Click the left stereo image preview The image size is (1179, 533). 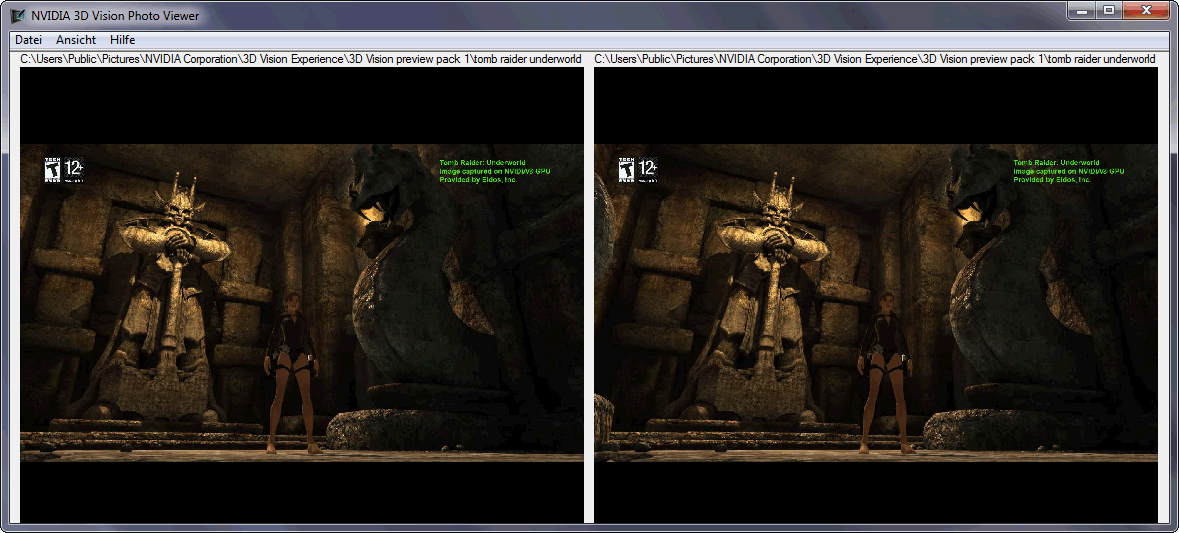302,295
